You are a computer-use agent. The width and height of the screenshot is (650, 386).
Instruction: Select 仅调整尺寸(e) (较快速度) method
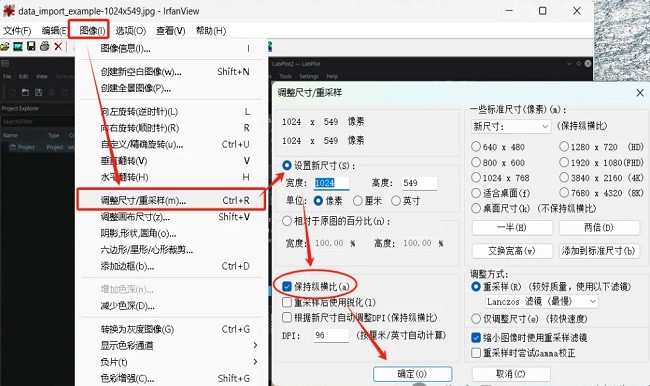coord(476,319)
